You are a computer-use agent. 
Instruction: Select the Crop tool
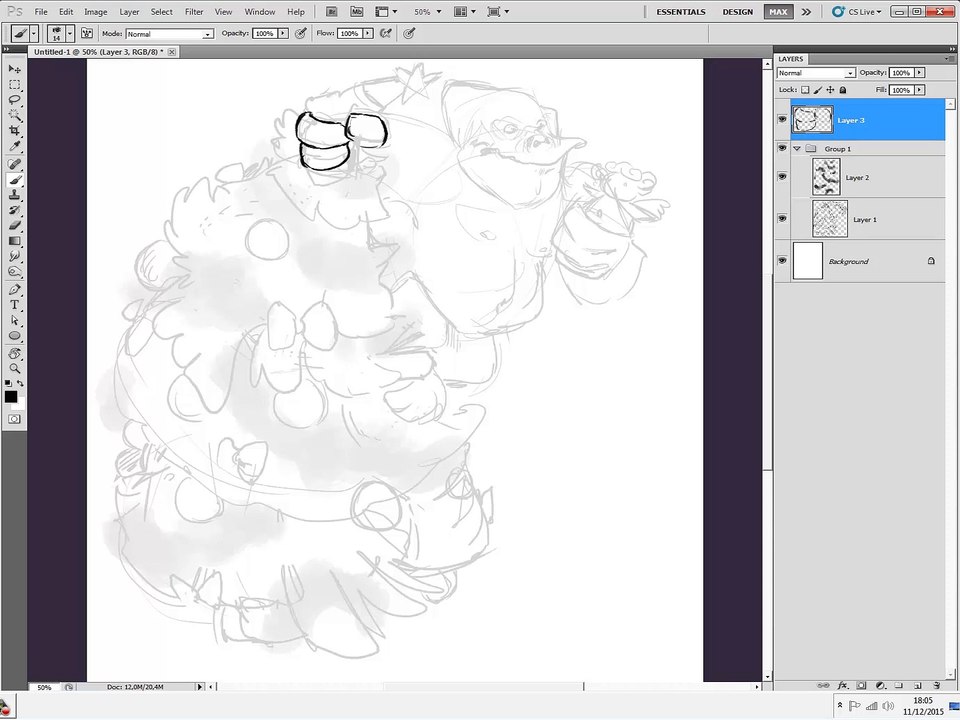14,130
